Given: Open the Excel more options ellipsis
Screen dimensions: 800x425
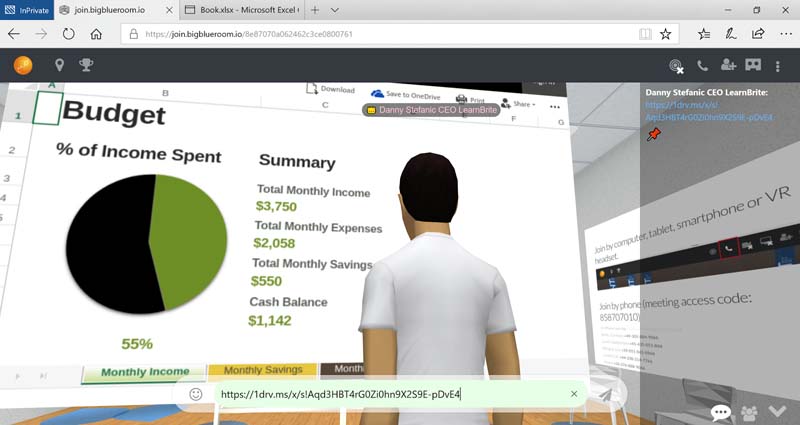Looking at the screenshot, I should (555, 107).
